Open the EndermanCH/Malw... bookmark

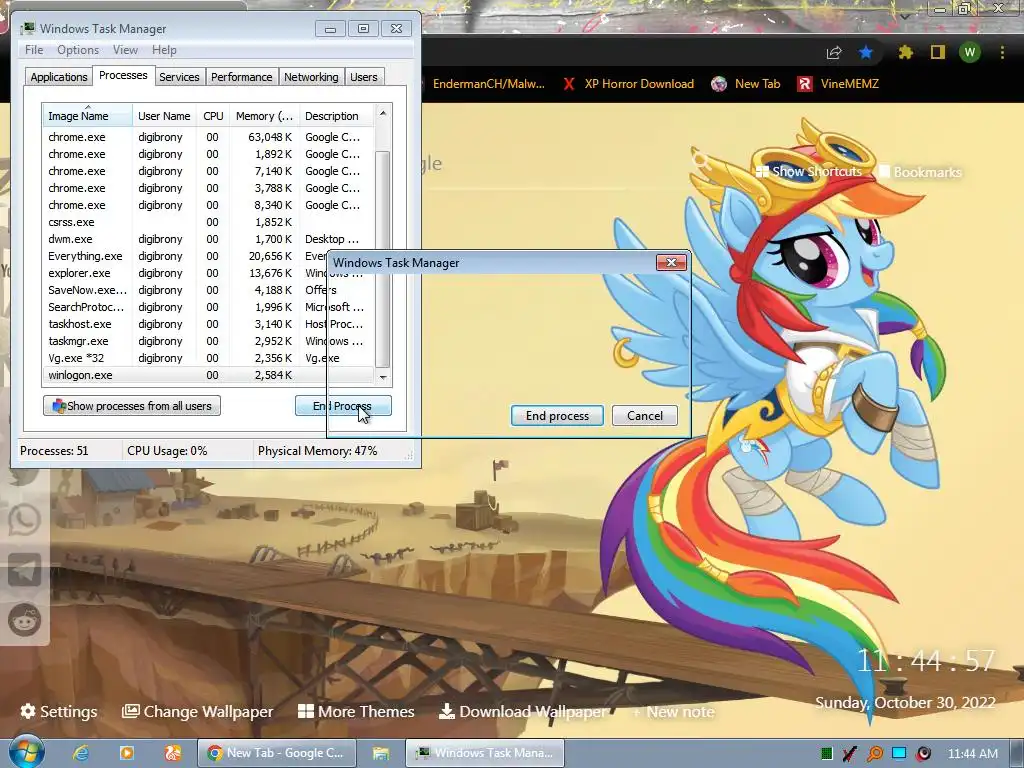[x=488, y=84]
